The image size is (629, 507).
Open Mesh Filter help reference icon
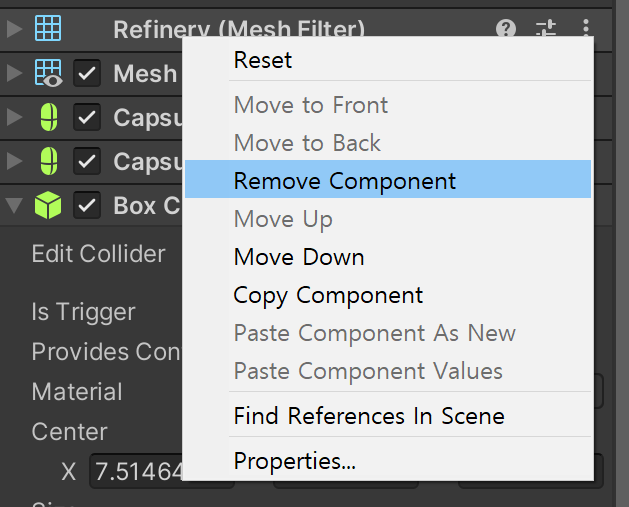coord(507,29)
